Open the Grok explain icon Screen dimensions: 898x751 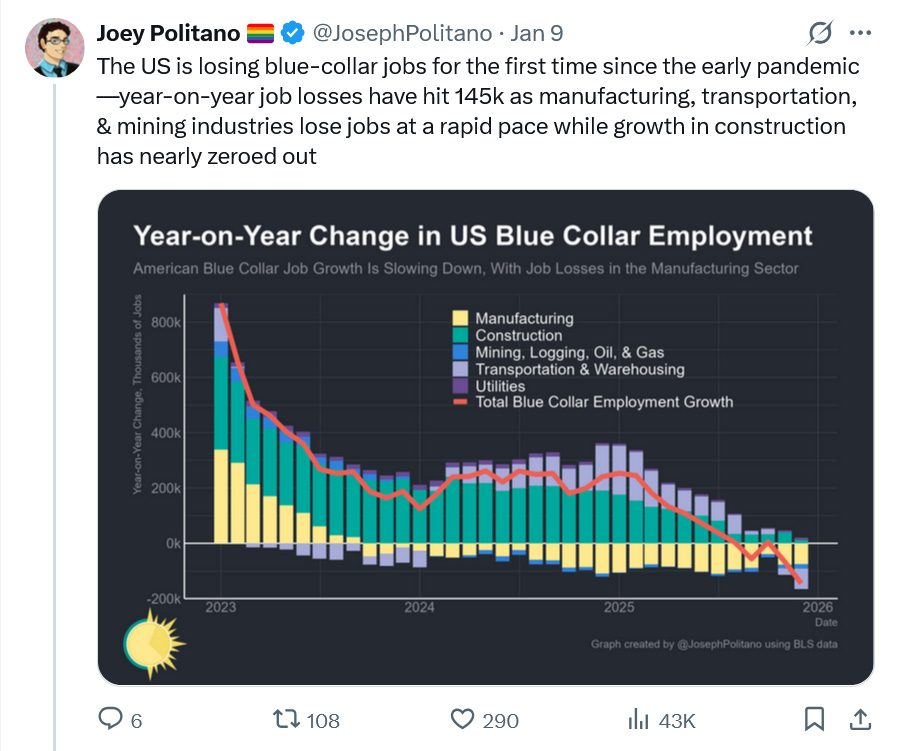[x=820, y=34]
